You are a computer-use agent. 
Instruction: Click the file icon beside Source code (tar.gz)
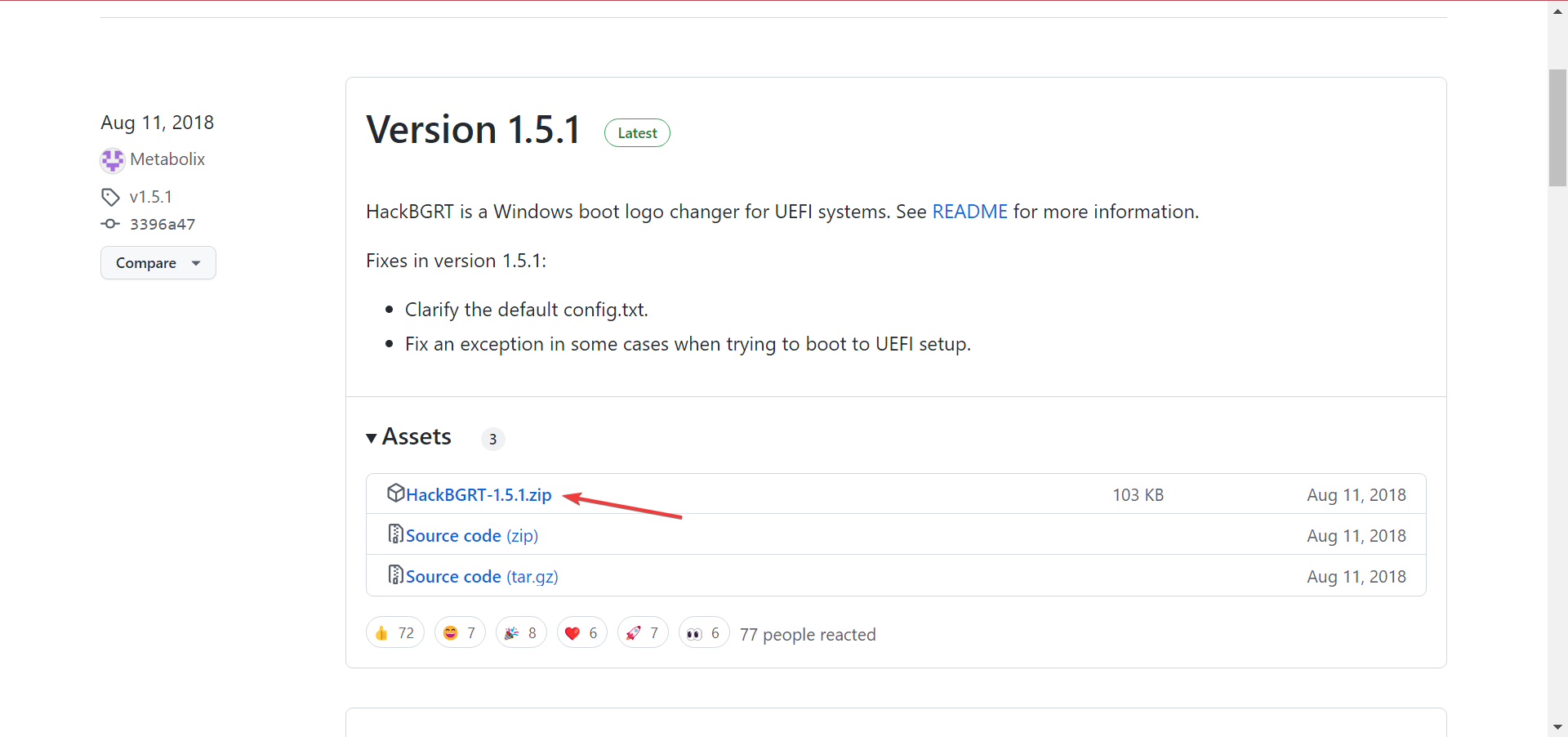[x=395, y=574]
